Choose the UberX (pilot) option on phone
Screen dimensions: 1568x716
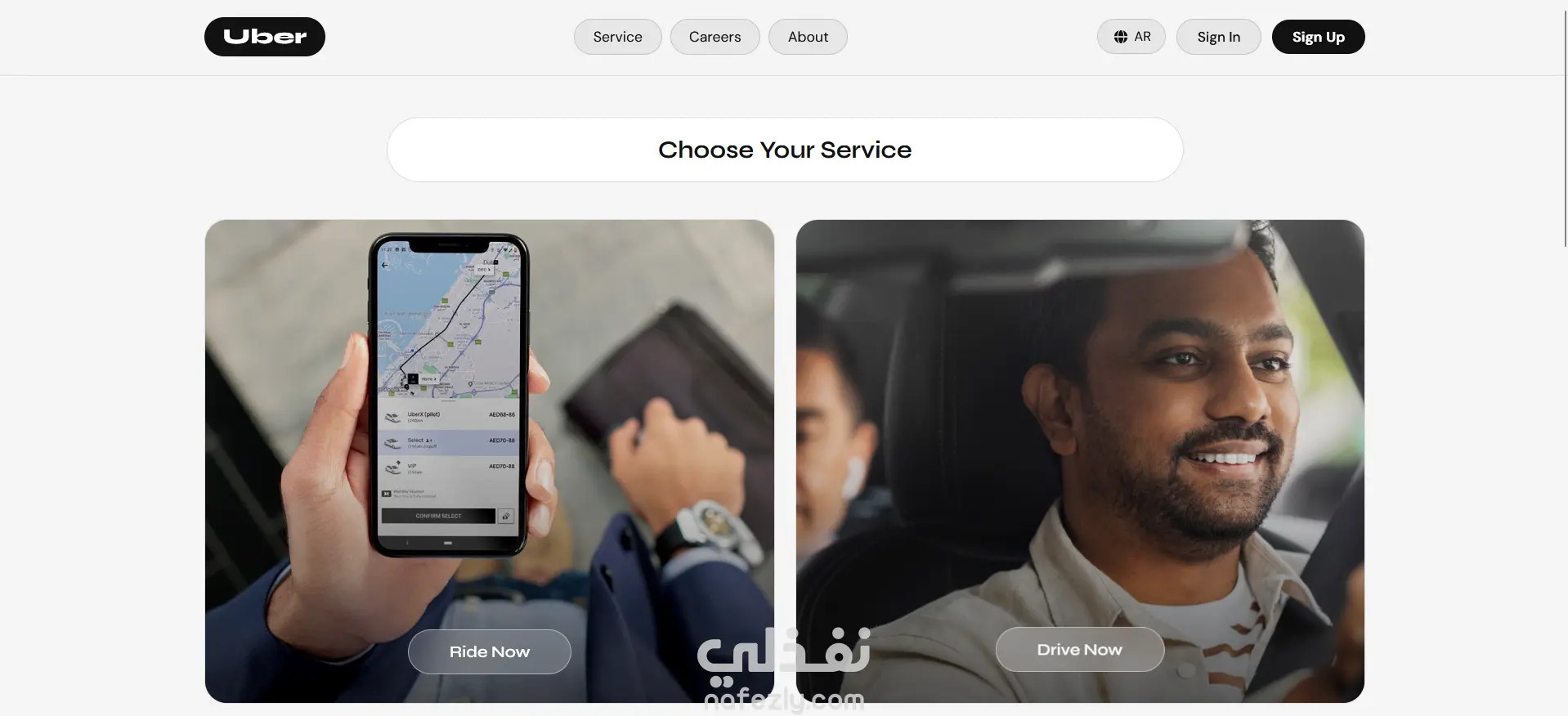449,417
